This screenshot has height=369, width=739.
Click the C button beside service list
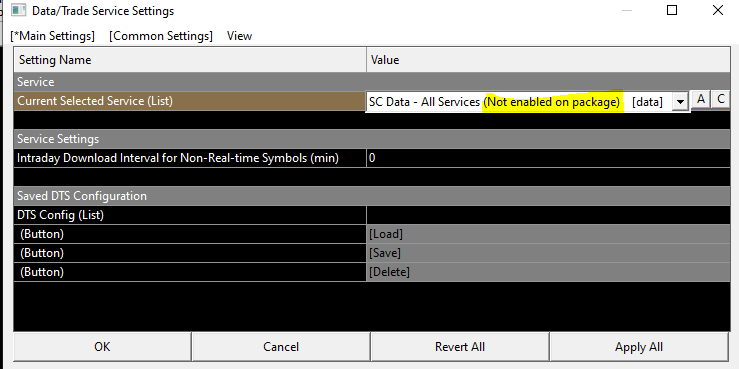coord(721,100)
